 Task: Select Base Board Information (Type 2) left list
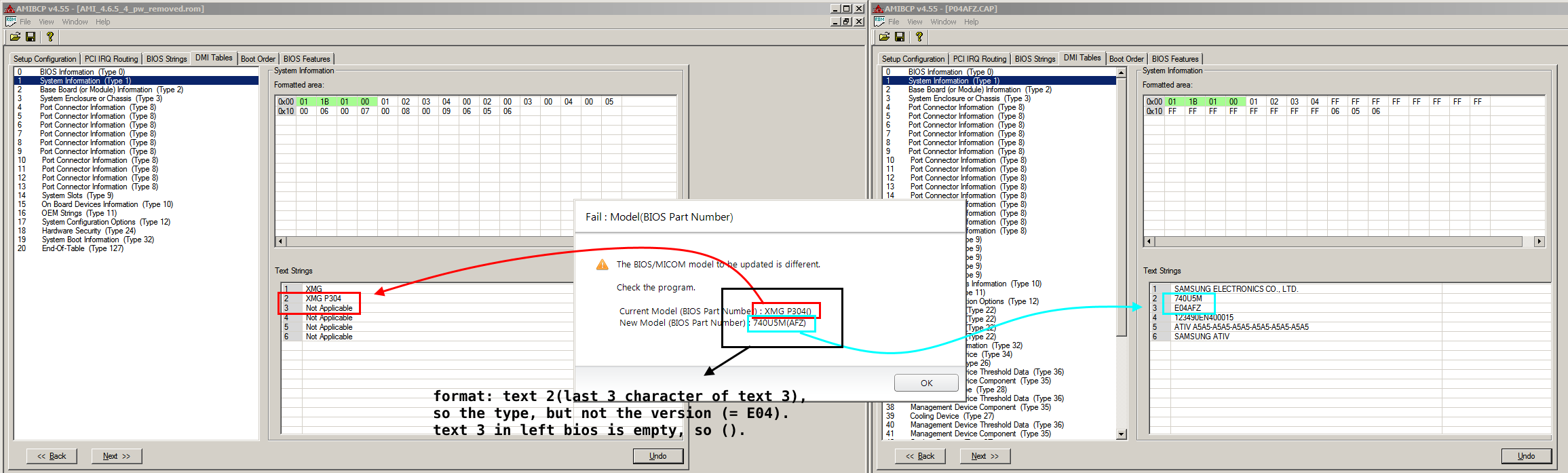pyautogui.click(x=136, y=90)
